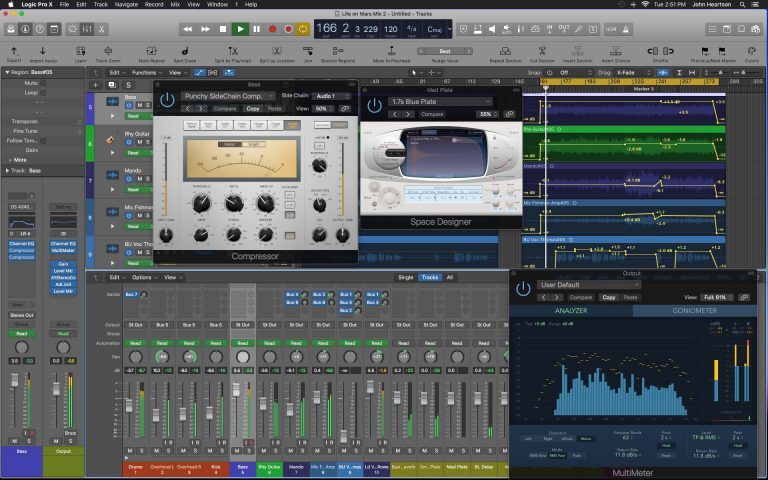Click the Record button in transport

pyautogui.click(x=272, y=29)
